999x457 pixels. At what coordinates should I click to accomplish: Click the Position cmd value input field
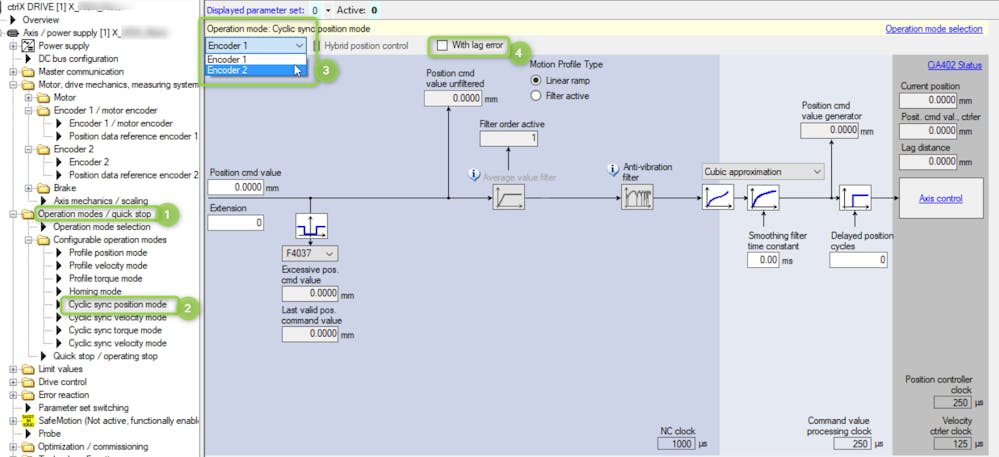(x=236, y=187)
